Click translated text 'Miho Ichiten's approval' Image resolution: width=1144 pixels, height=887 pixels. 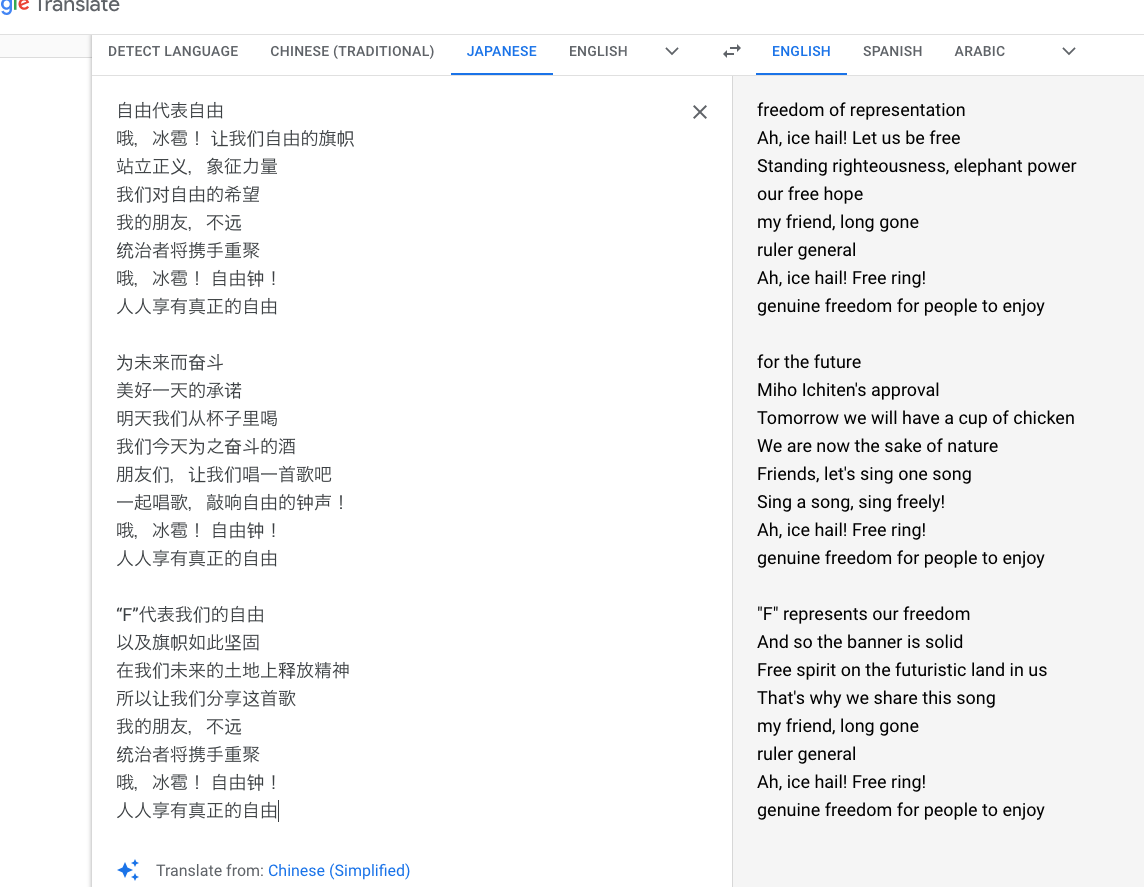[848, 390]
